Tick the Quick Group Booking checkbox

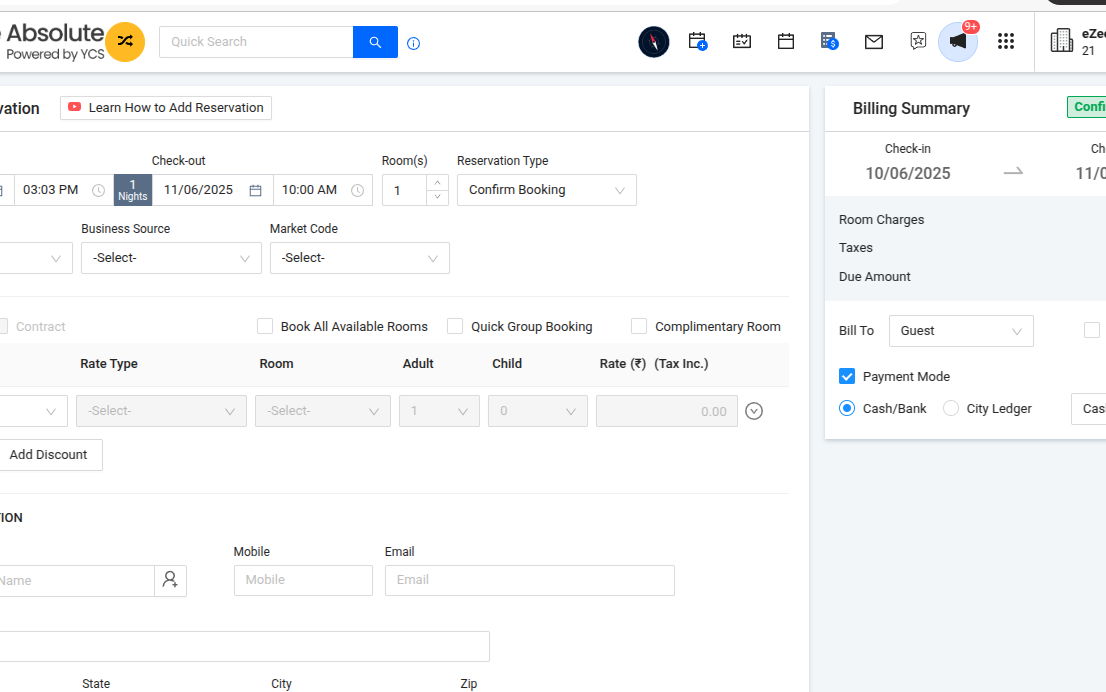455,326
